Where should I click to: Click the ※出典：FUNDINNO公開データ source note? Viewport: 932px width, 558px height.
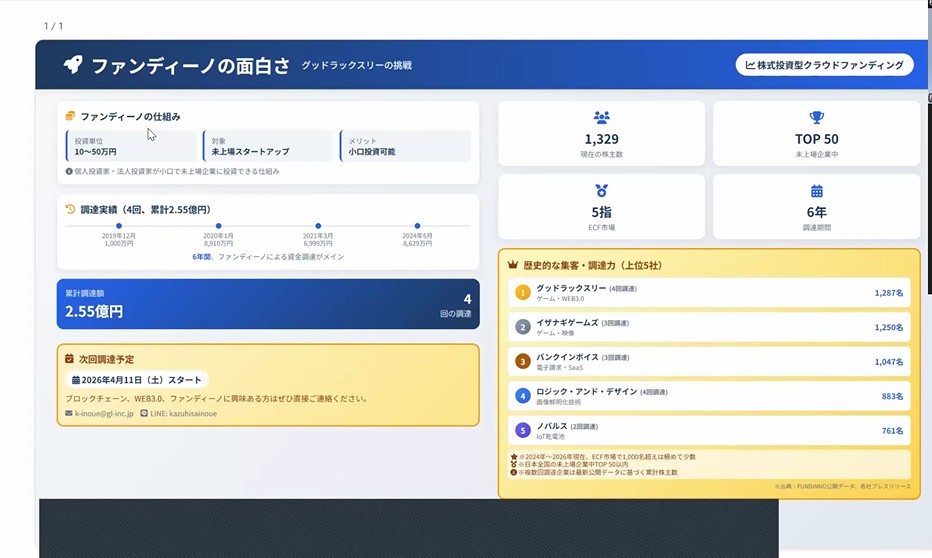(x=842, y=486)
